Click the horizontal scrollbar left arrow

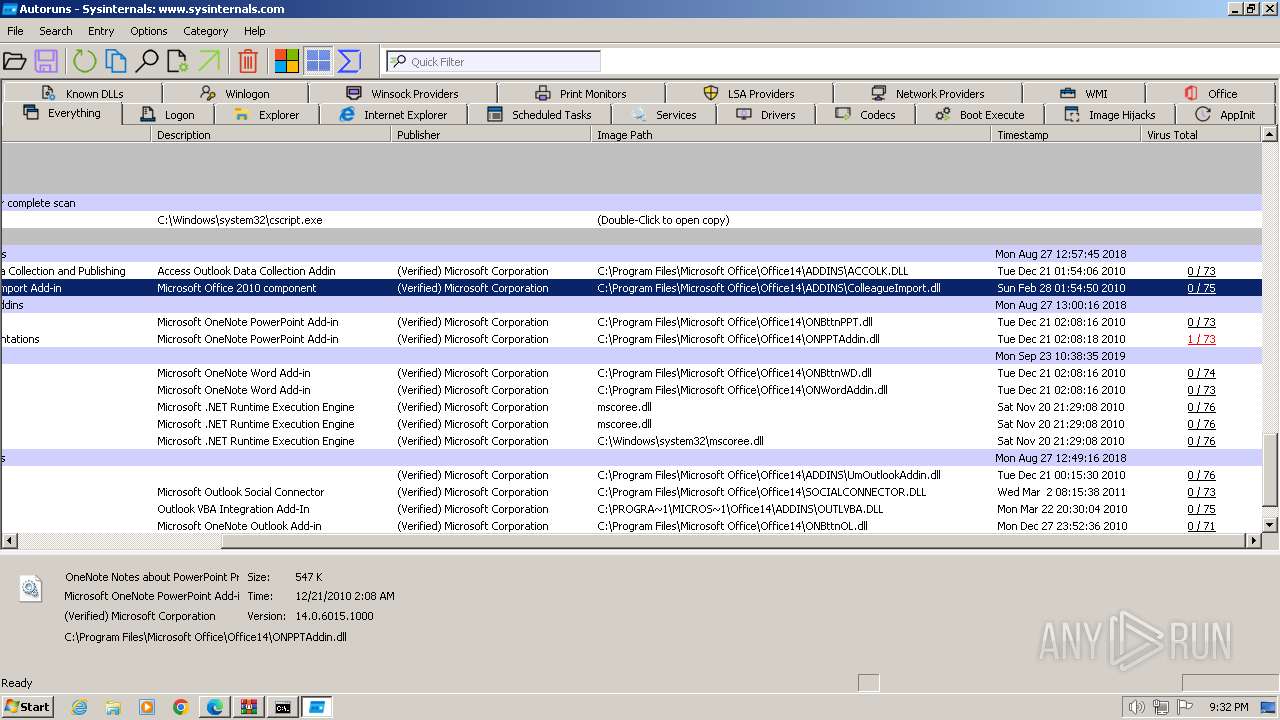pyautogui.click(x=8, y=541)
